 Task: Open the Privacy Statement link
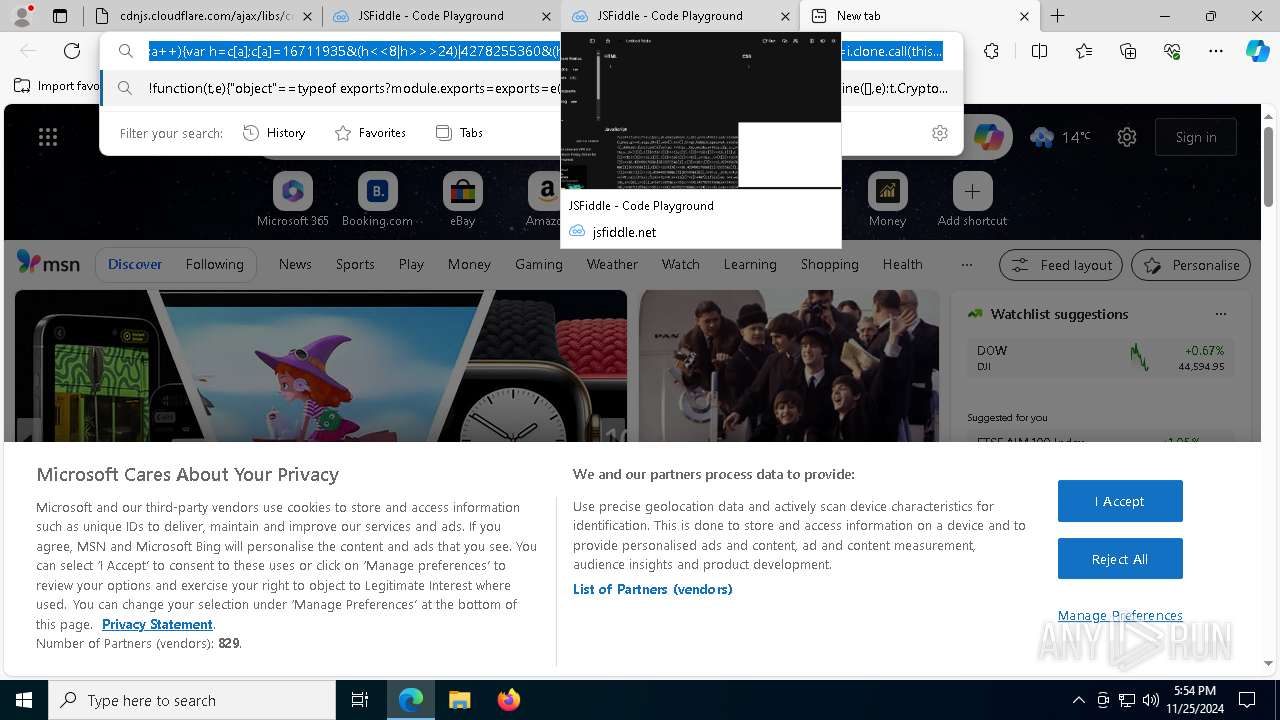click(x=157, y=624)
